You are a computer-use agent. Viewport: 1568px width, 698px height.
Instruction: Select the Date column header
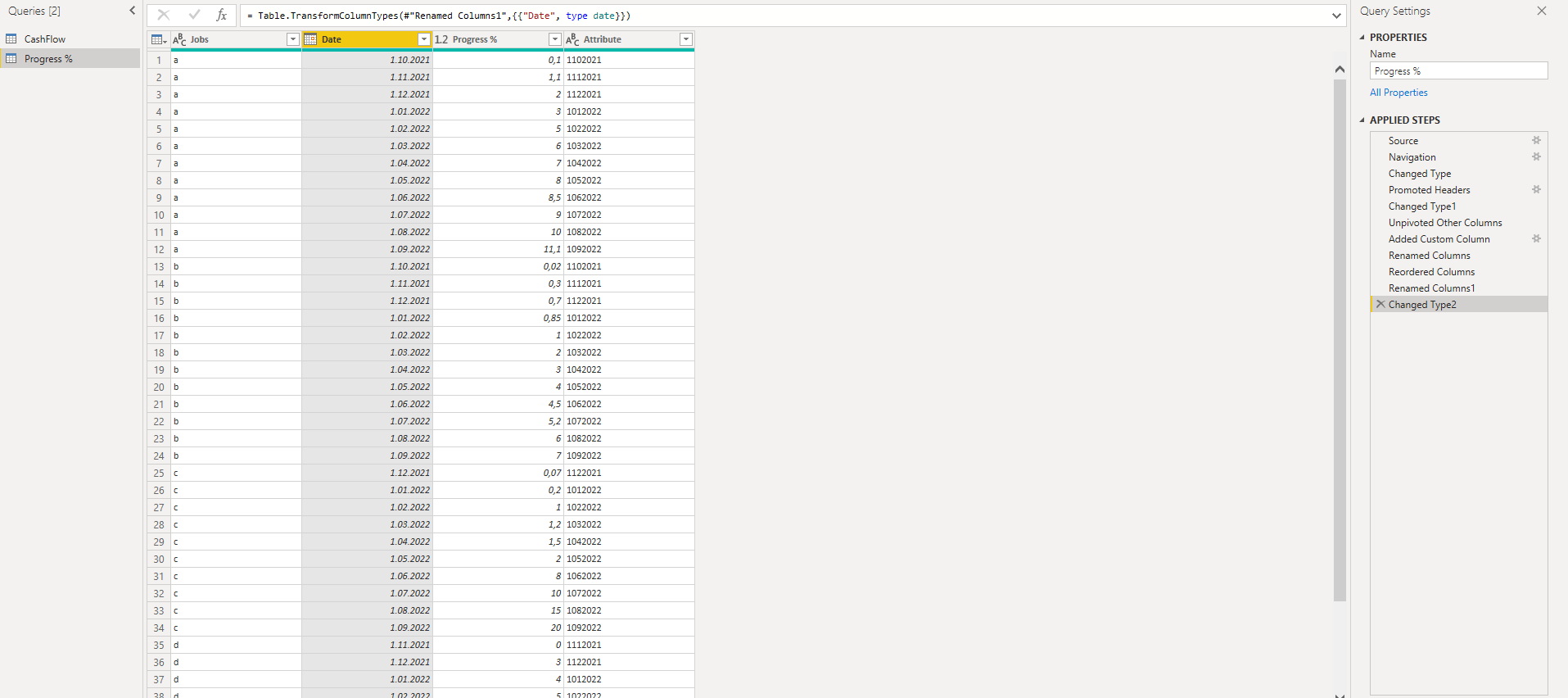[x=367, y=39]
